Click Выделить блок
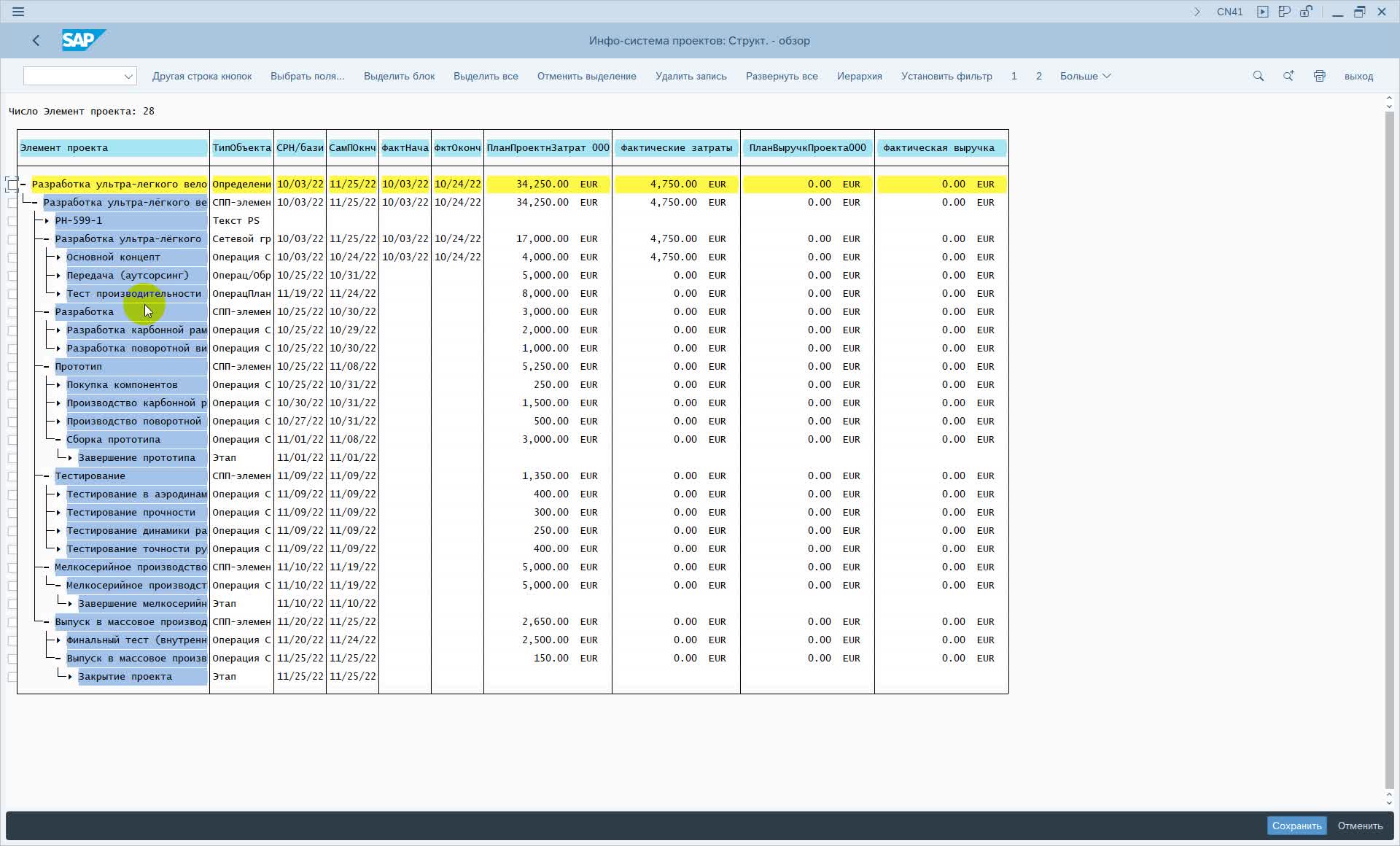Viewport: 1400px width, 846px height. [x=399, y=76]
